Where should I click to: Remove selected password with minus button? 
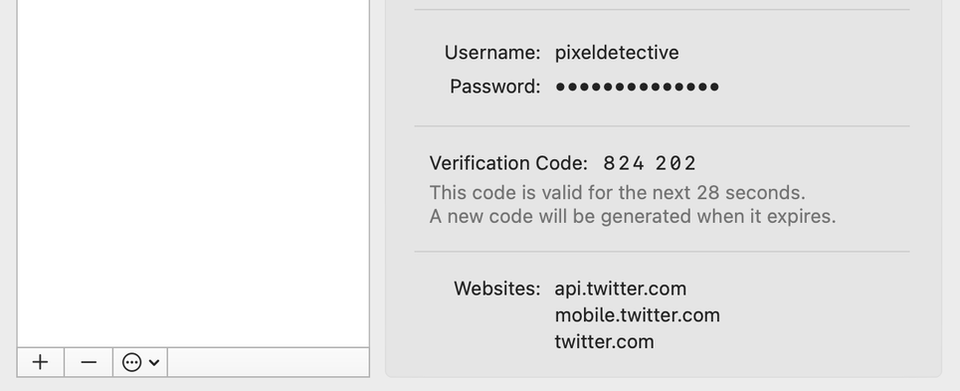[89, 362]
